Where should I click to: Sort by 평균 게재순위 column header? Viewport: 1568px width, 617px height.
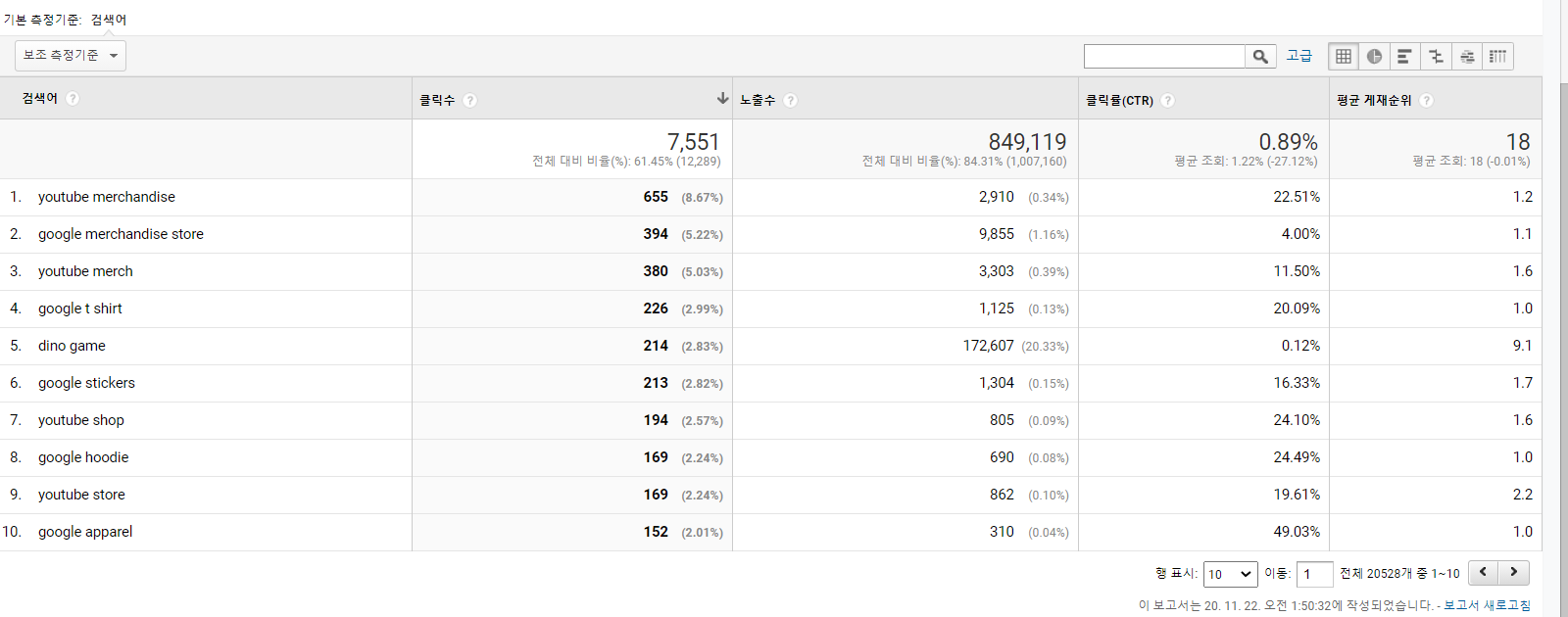coord(1374,100)
